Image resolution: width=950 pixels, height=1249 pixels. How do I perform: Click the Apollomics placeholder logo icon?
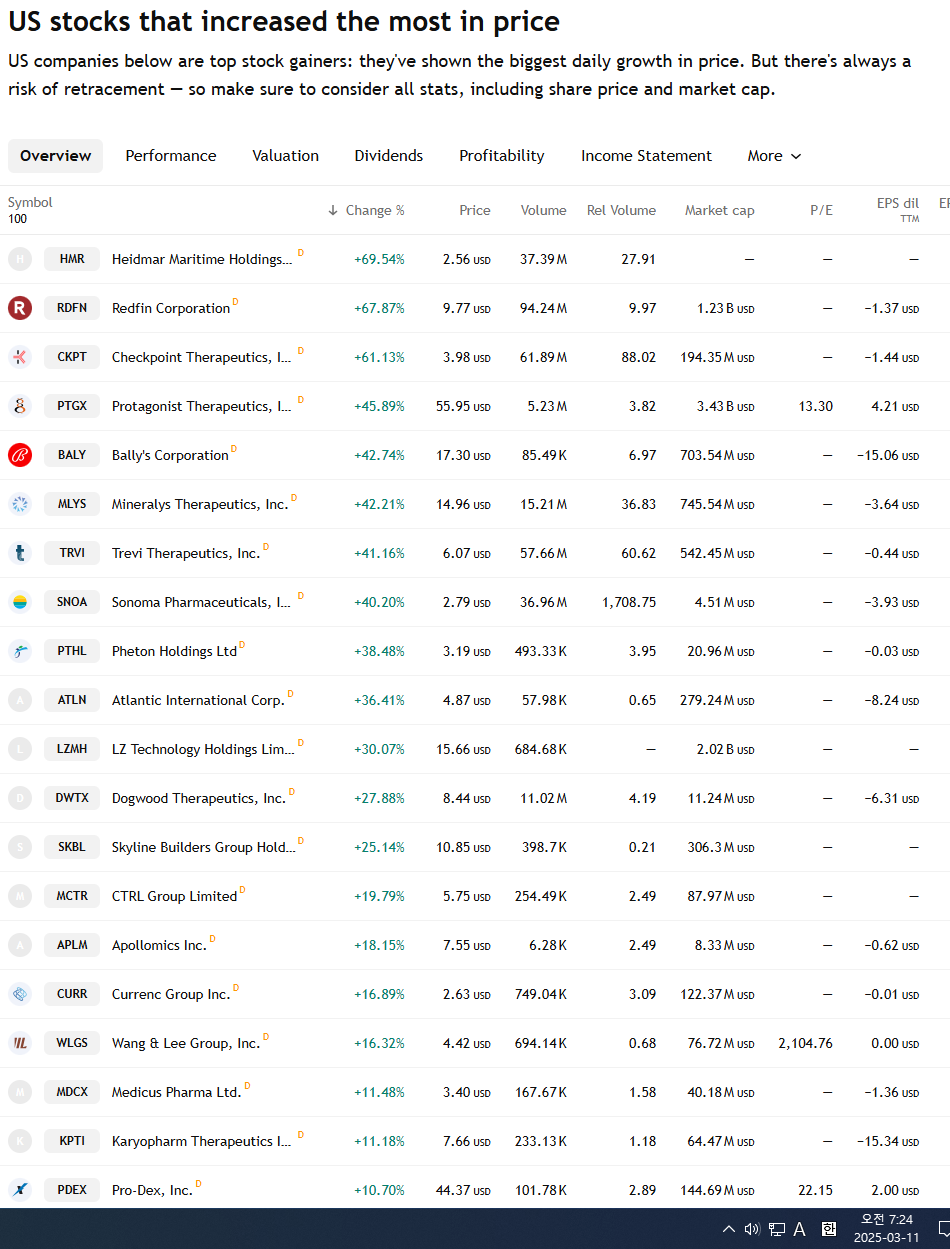coord(20,945)
